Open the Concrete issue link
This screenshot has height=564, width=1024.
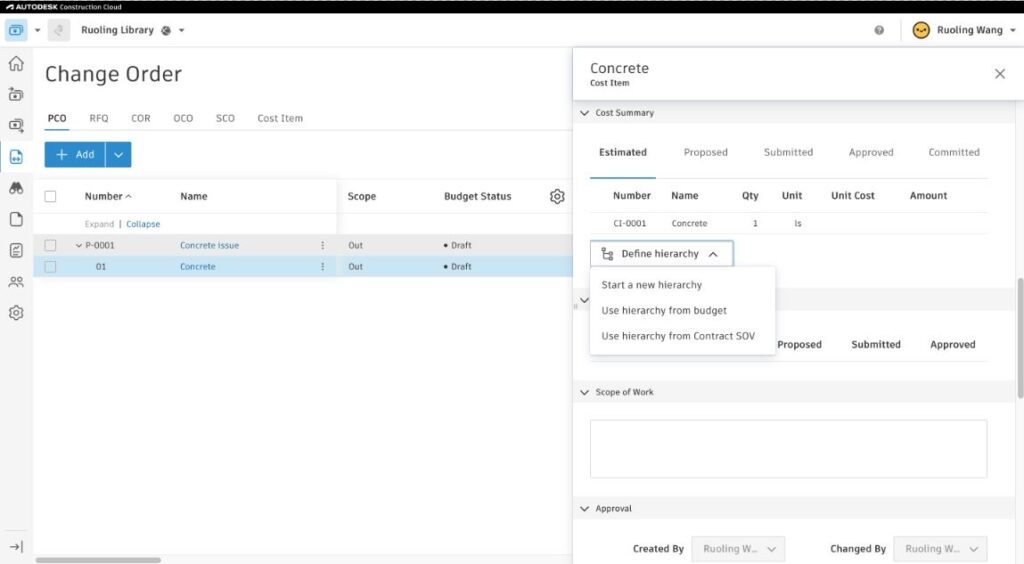point(210,245)
